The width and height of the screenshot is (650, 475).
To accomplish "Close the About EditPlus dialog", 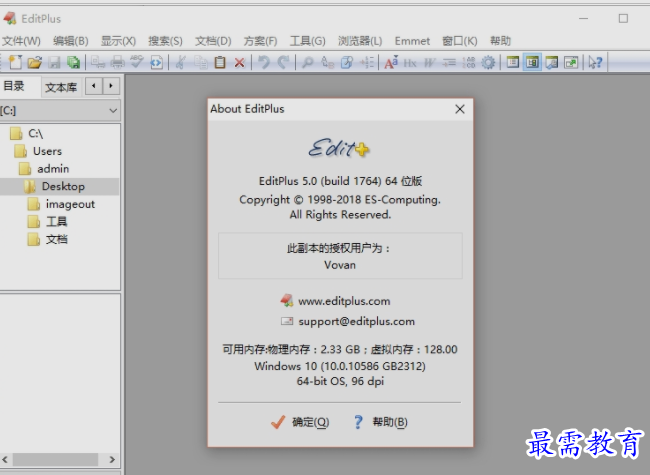I will (x=460, y=109).
